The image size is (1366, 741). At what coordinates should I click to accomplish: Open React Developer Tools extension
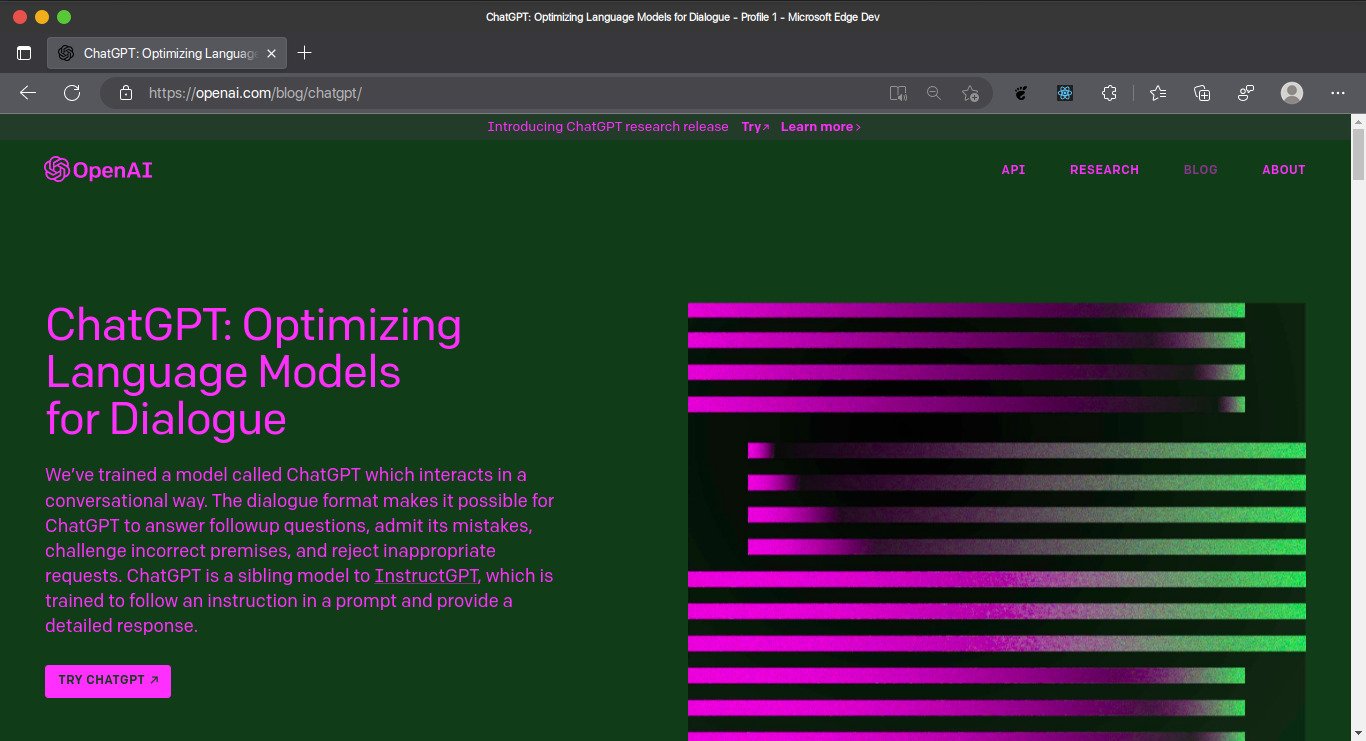click(1065, 93)
